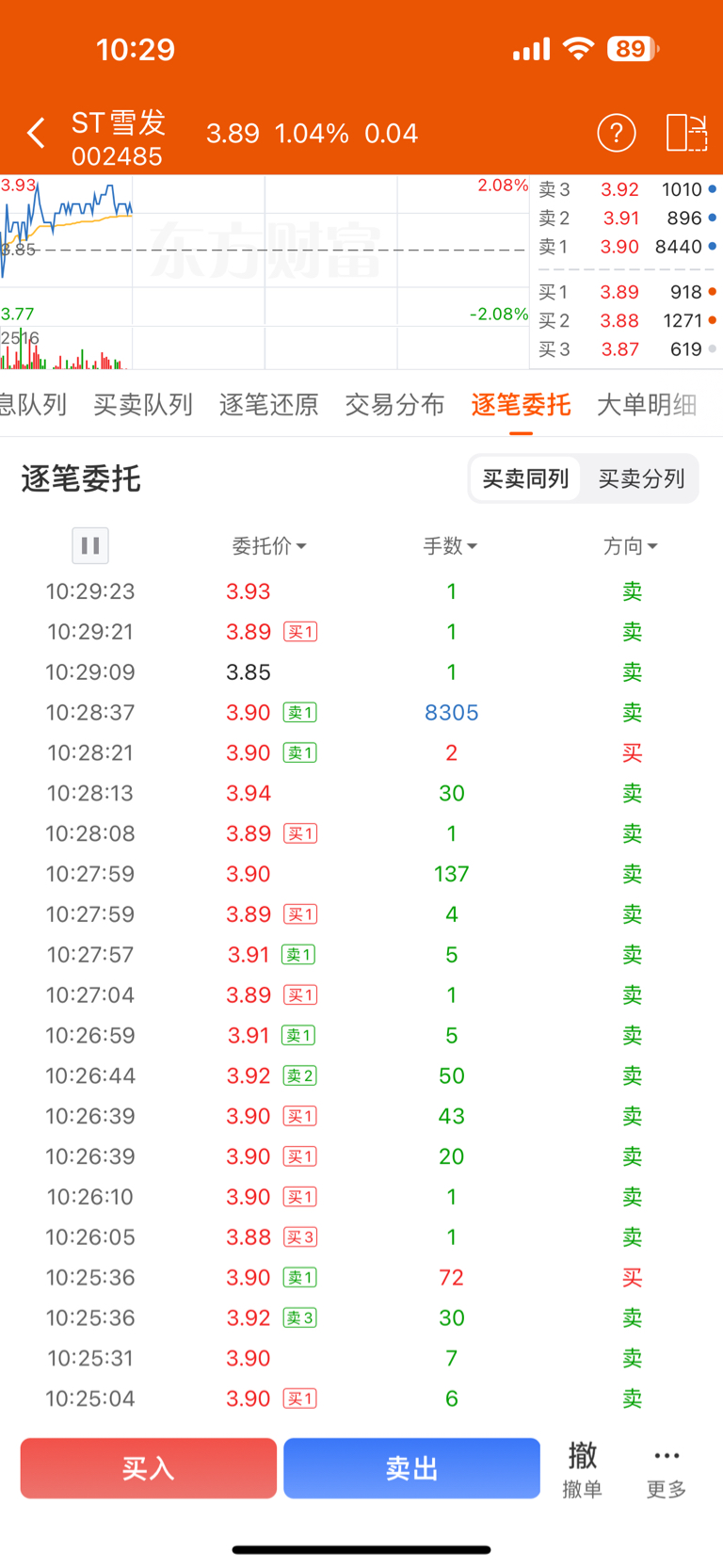Tap the back arrow icon
Screen dimensions: 723x1568
click(37, 134)
